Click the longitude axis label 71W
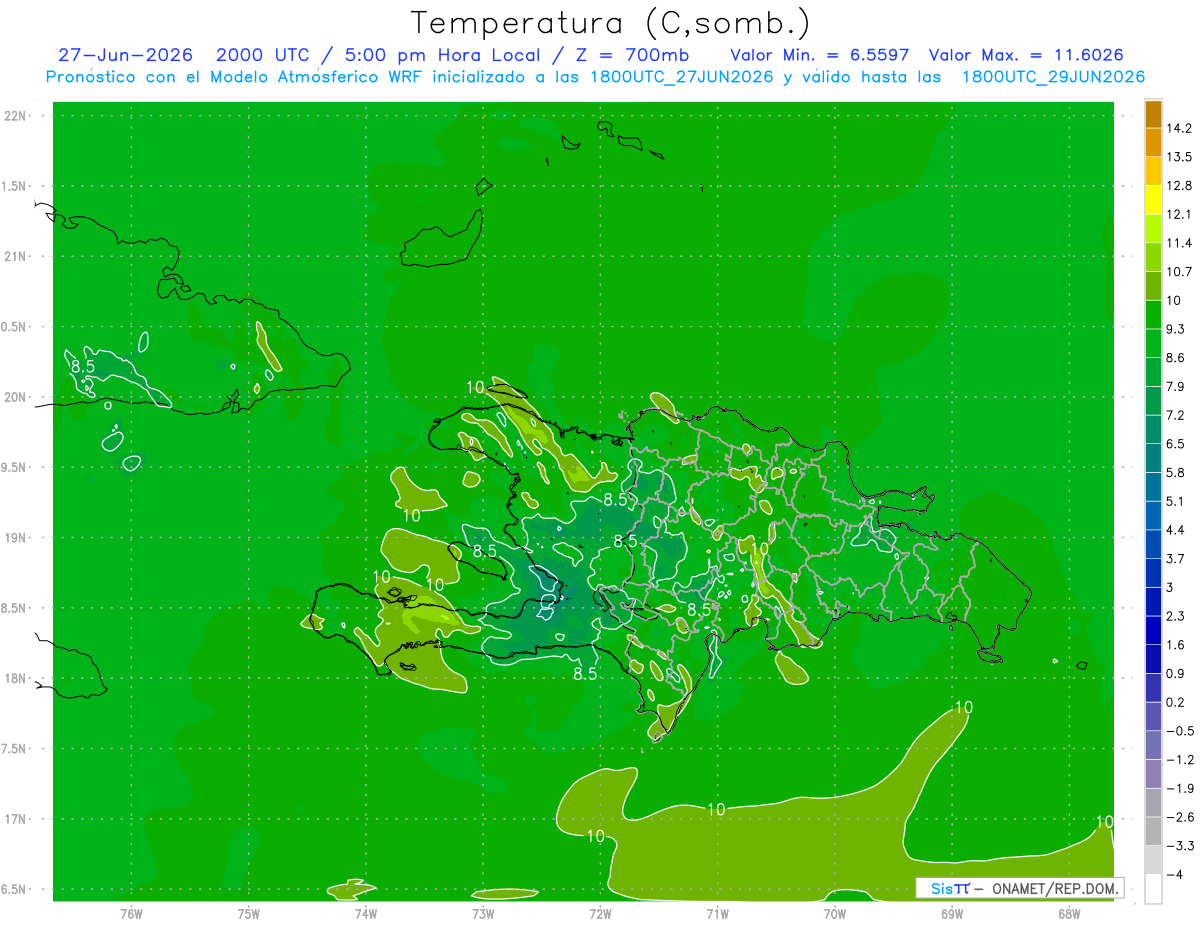The image size is (1200, 927). coord(717,913)
